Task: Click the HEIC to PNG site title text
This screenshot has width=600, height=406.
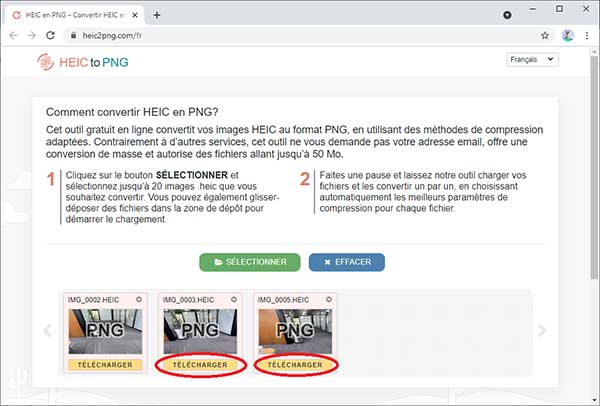Action: [x=94, y=62]
